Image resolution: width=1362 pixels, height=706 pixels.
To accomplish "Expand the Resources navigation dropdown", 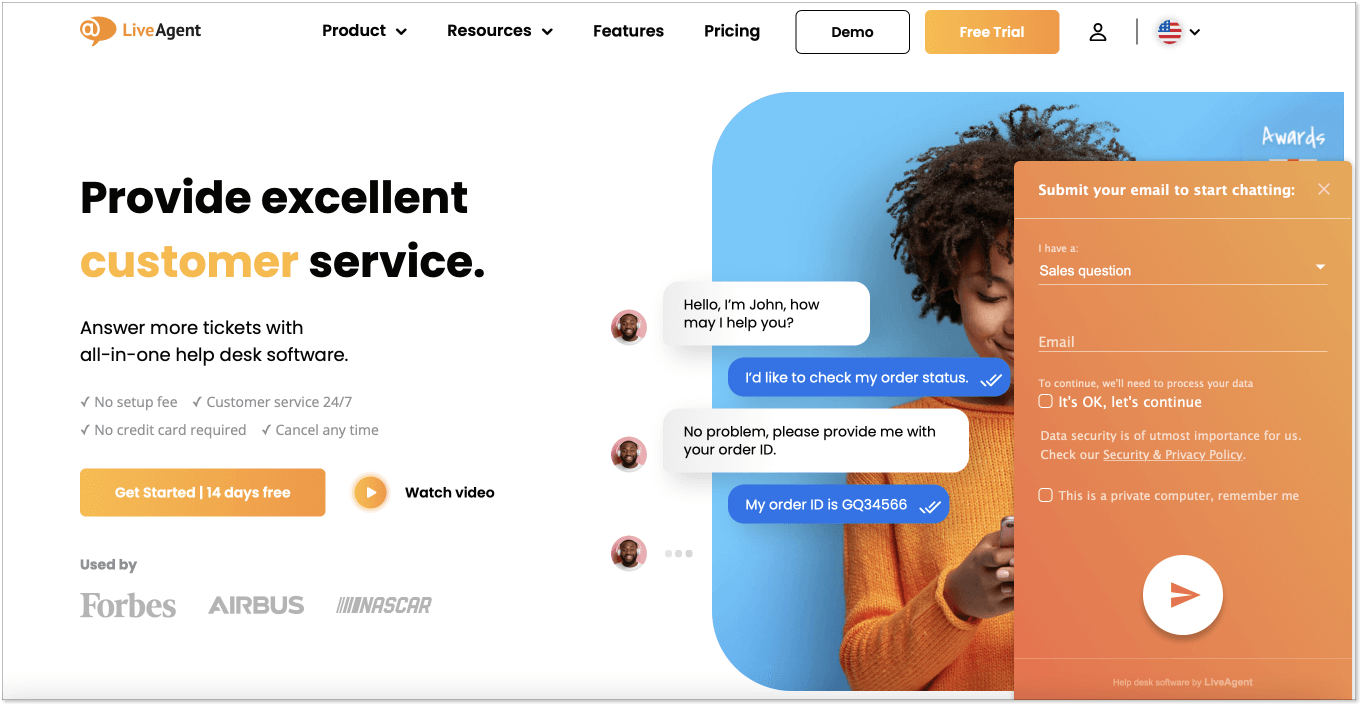I will coord(500,31).
